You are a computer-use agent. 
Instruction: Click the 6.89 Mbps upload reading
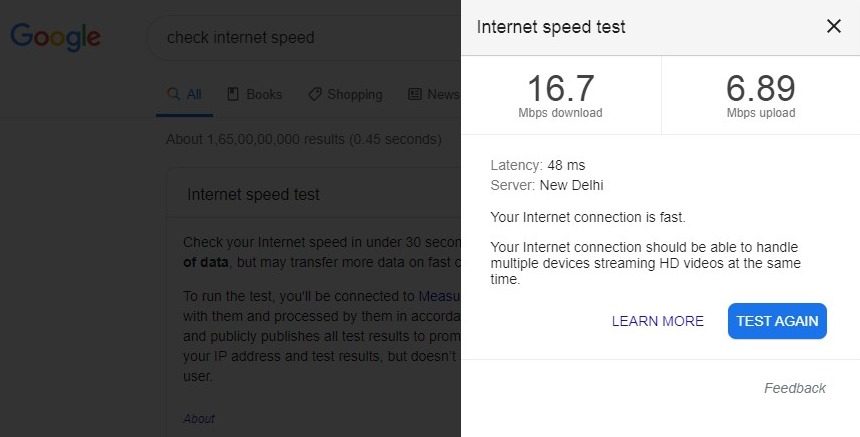click(761, 95)
